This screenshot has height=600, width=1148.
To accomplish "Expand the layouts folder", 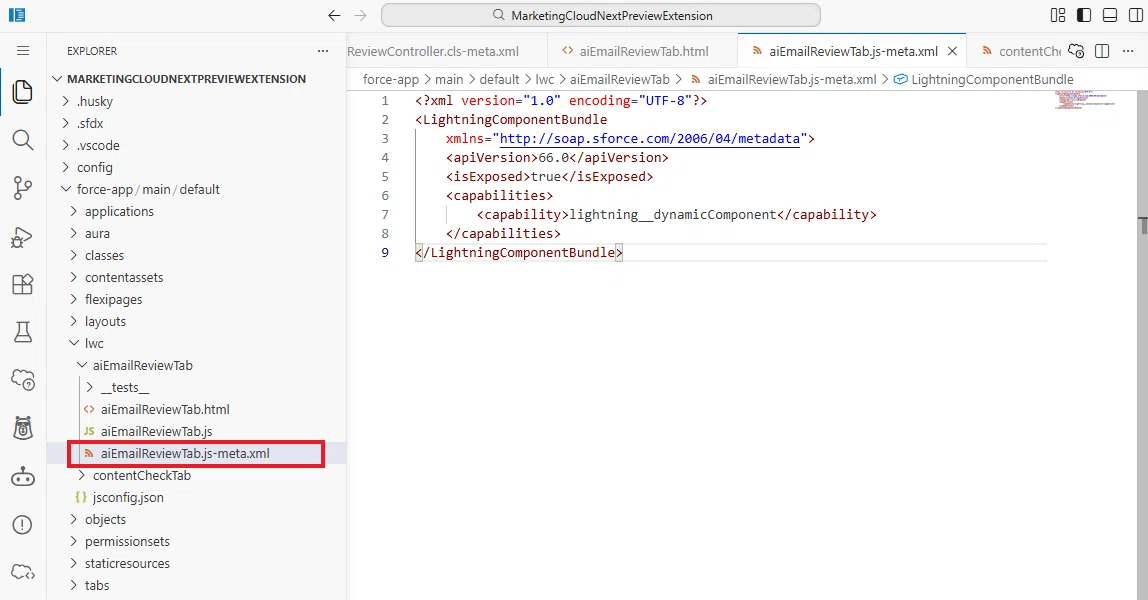I will 196,320.
